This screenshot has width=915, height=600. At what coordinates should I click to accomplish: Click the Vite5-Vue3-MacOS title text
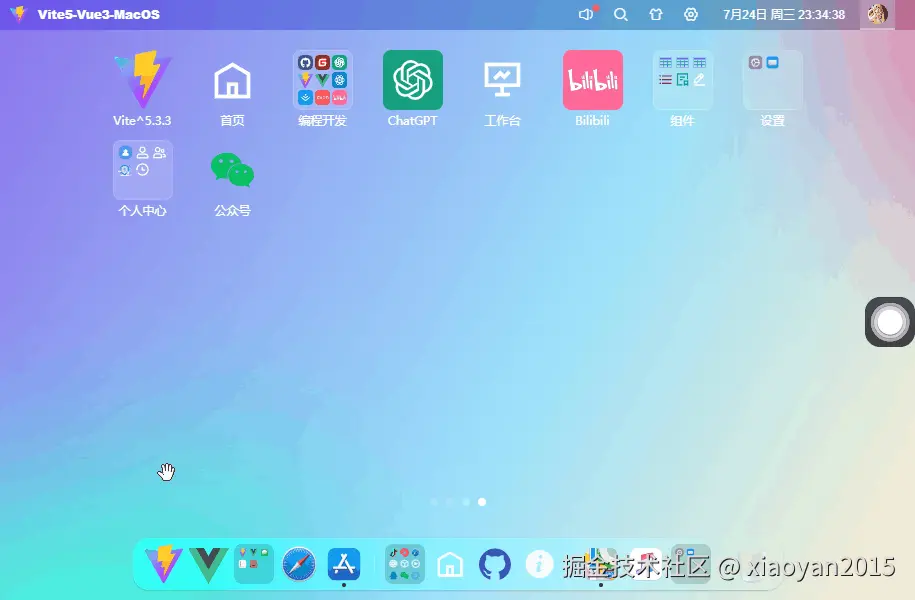tap(99, 15)
